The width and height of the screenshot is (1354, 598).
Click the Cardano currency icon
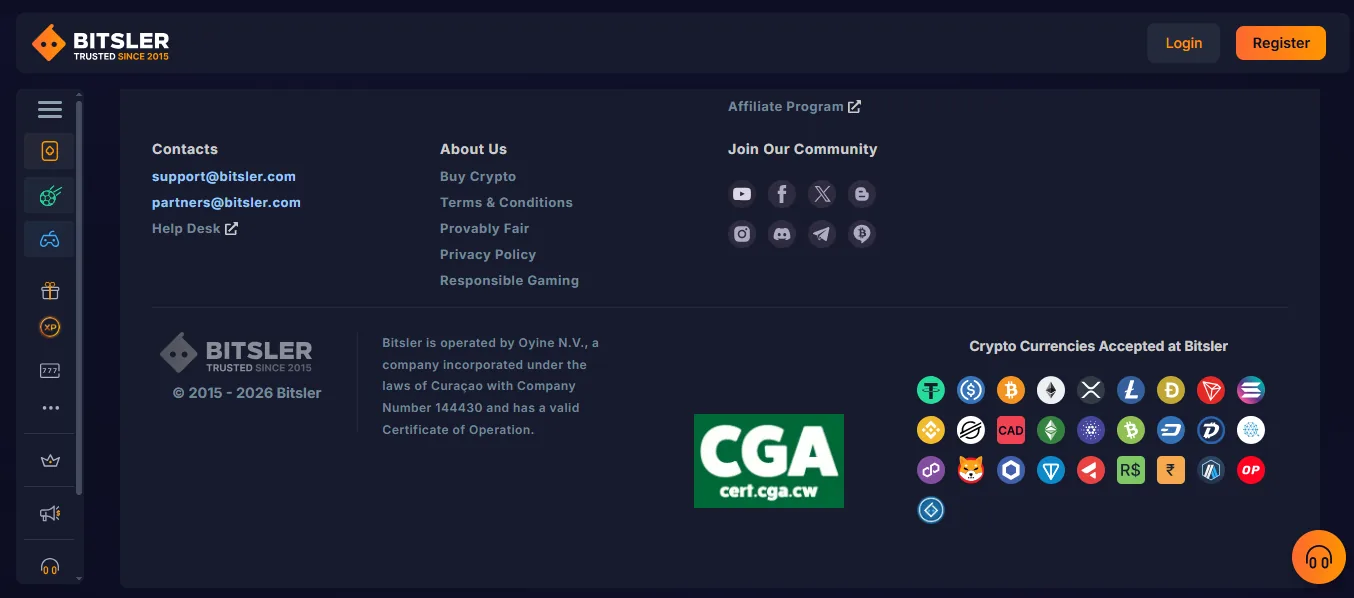(x=1091, y=430)
